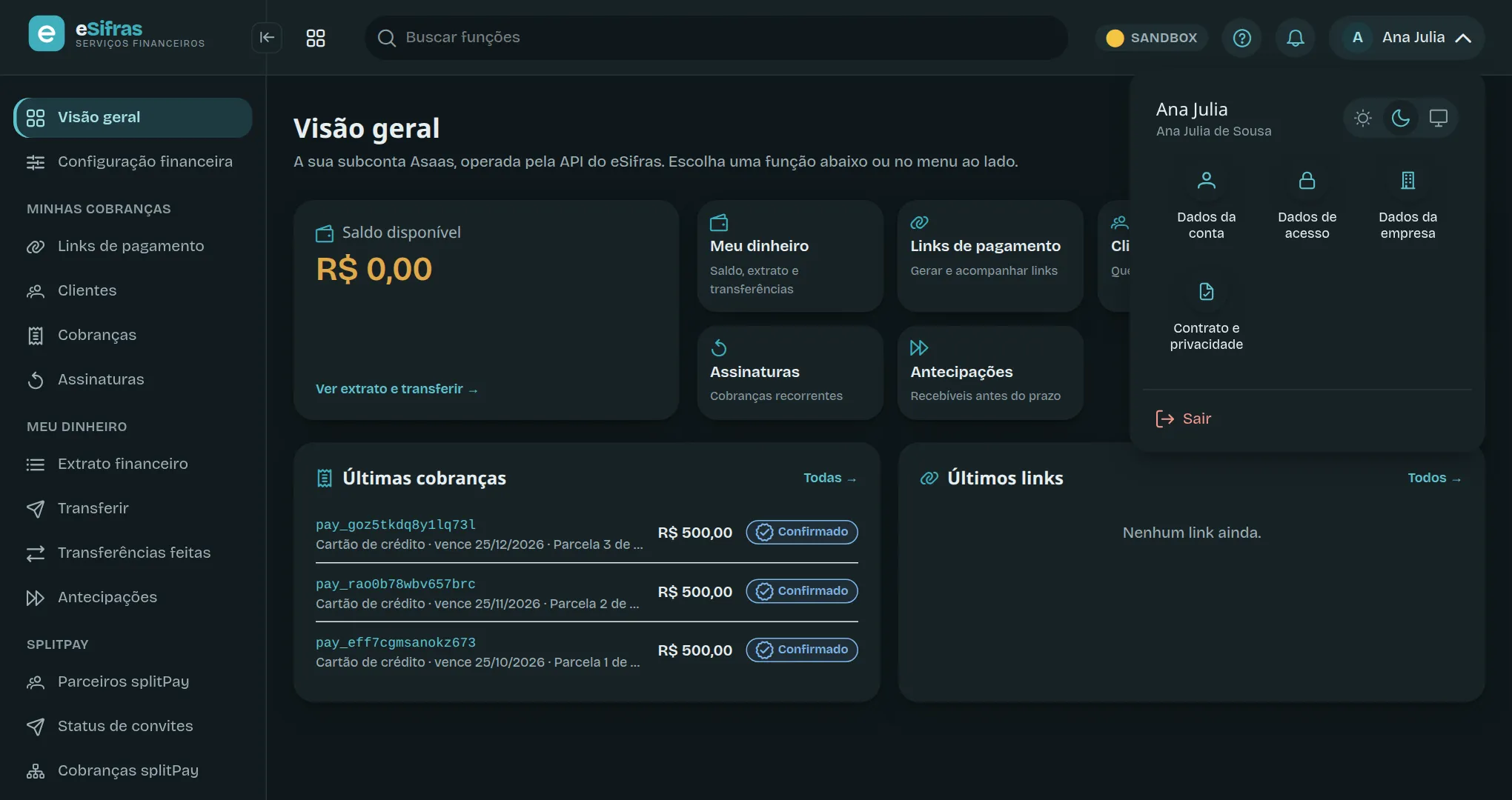This screenshot has width=1512, height=800.
Task: Open Links de pagamento in sidebar
Action: (133, 246)
